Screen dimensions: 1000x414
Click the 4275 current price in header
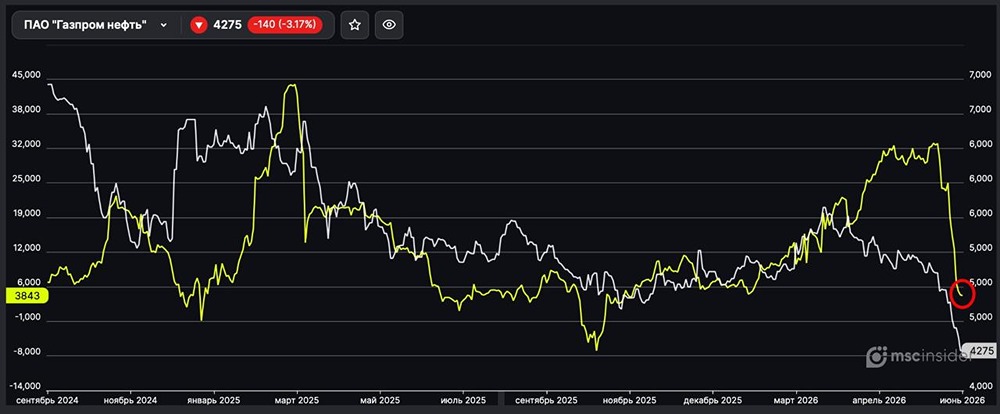click(x=230, y=25)
